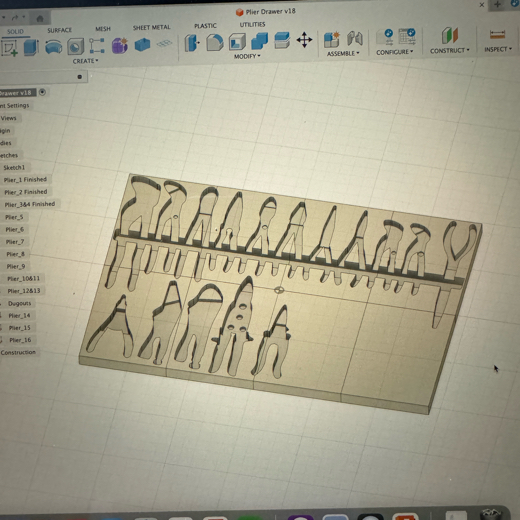Click the blue folded-box icon in Create
This screenshot has width=520, height=520.
[142, 44]
